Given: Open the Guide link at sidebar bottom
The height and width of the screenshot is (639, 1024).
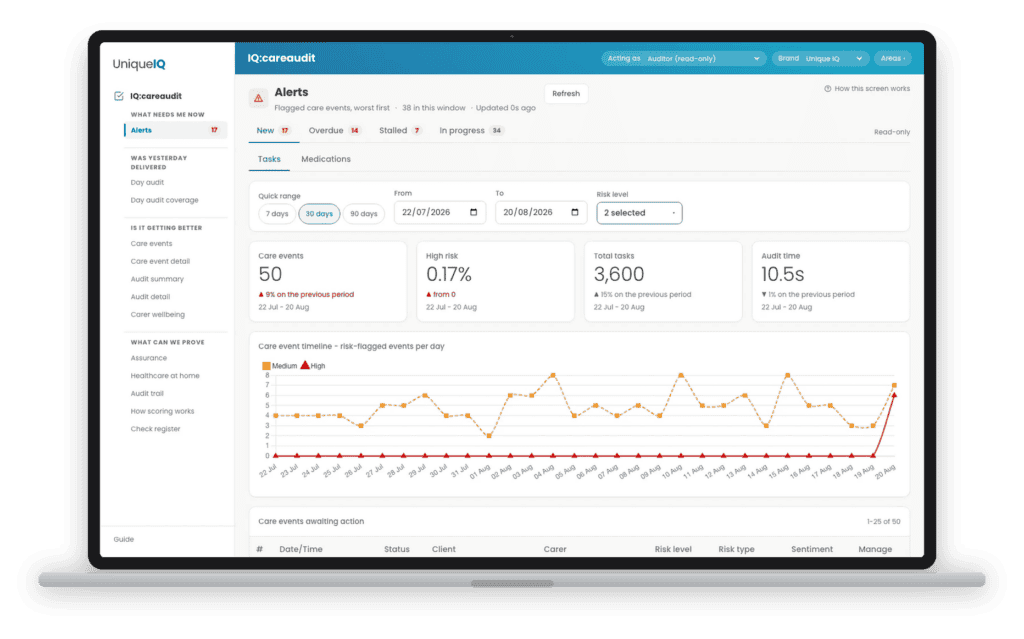Looking at the screenshot, I should tap(123, 540).
